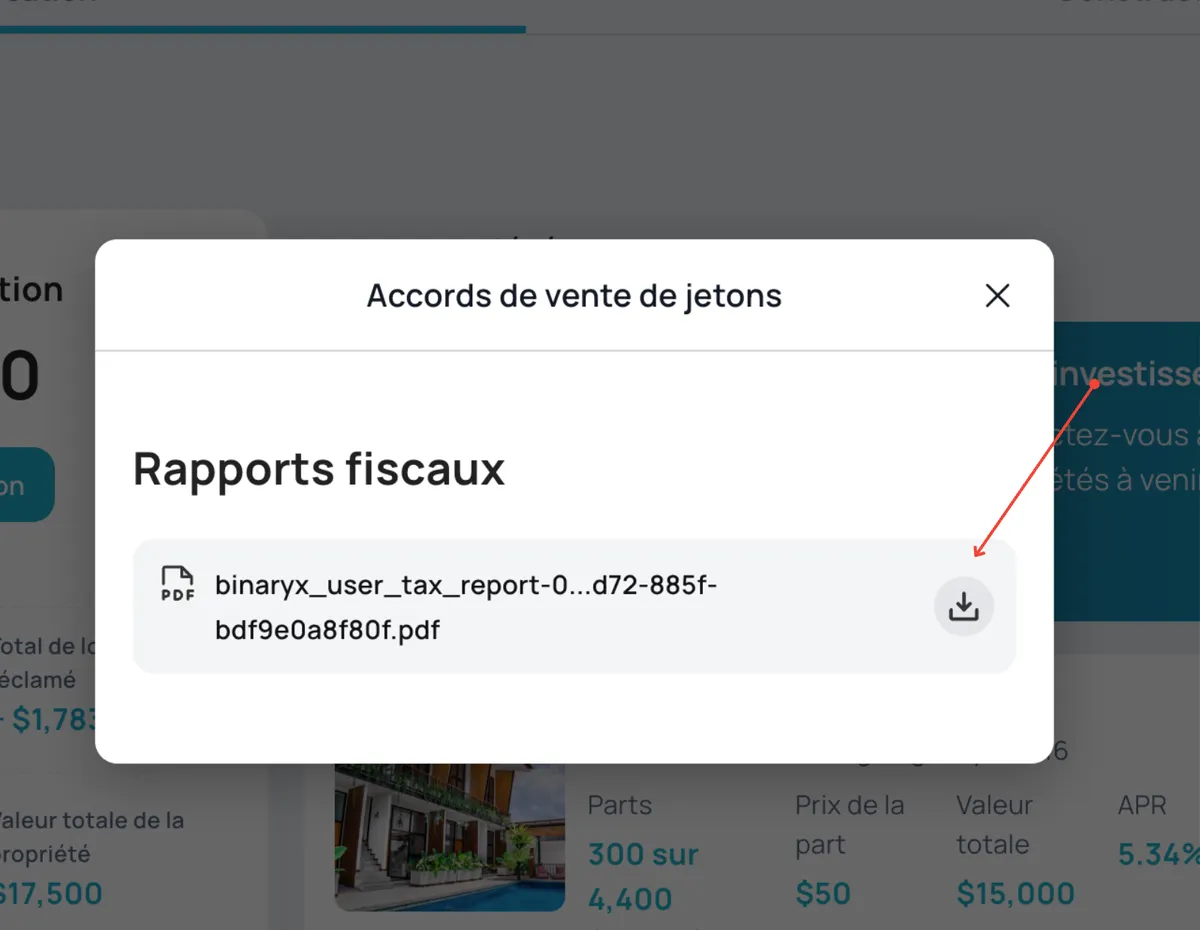Click the Parts column label

[619, 805]
